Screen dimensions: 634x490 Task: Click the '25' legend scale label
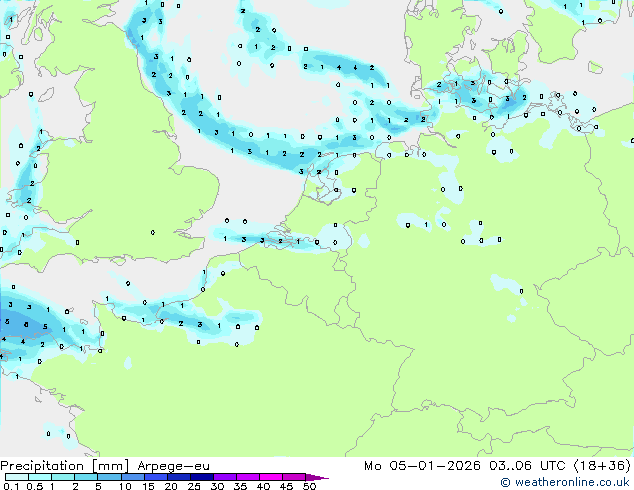(x=194, y=486)
